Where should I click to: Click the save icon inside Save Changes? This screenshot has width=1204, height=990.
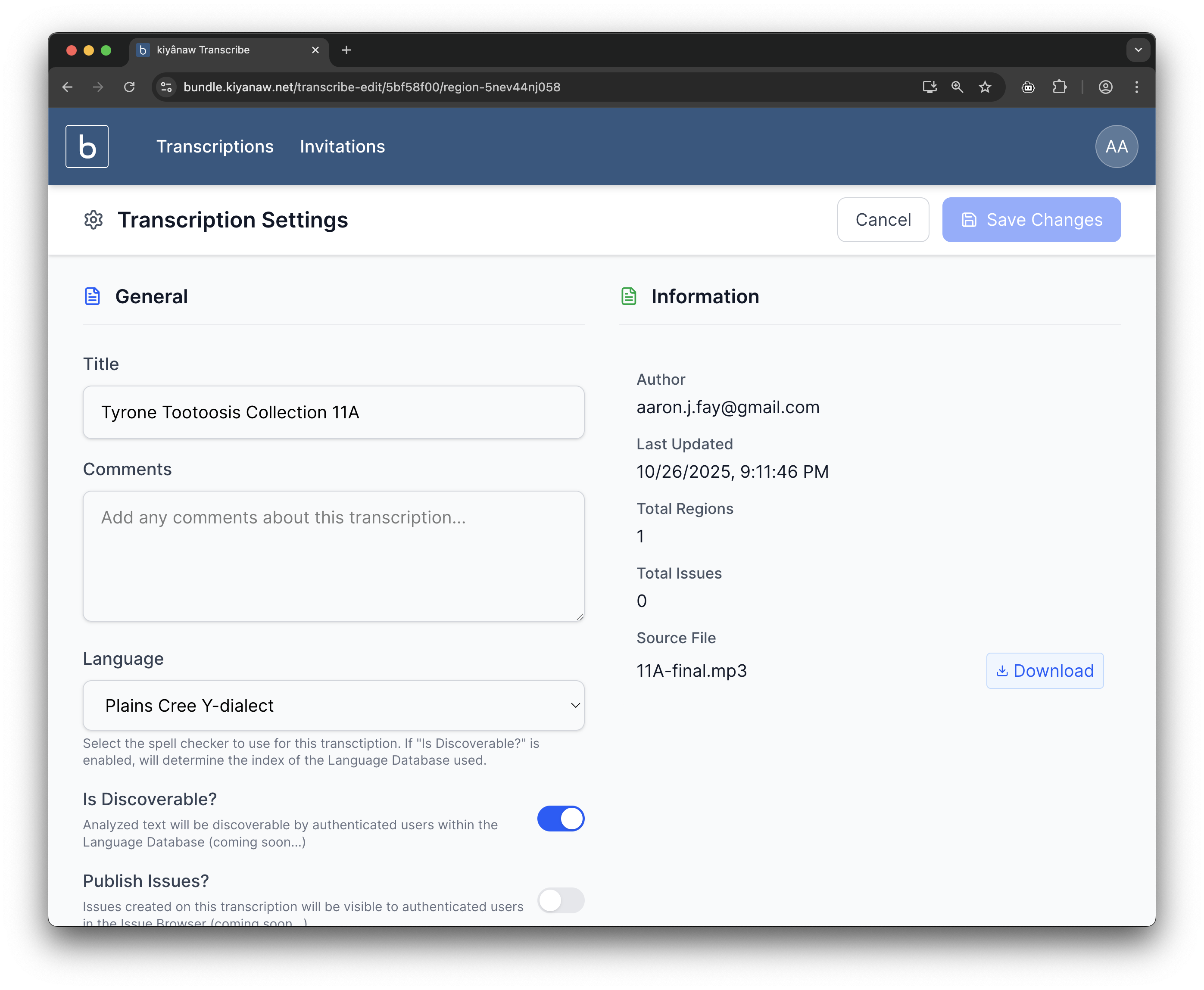969,220
